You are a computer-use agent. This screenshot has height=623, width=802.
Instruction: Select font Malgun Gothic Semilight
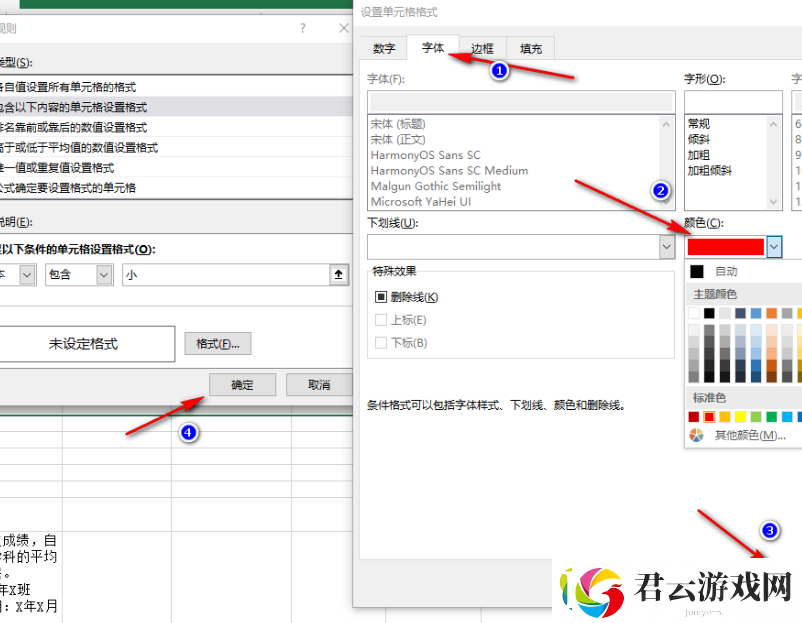(x=436, y=186)
